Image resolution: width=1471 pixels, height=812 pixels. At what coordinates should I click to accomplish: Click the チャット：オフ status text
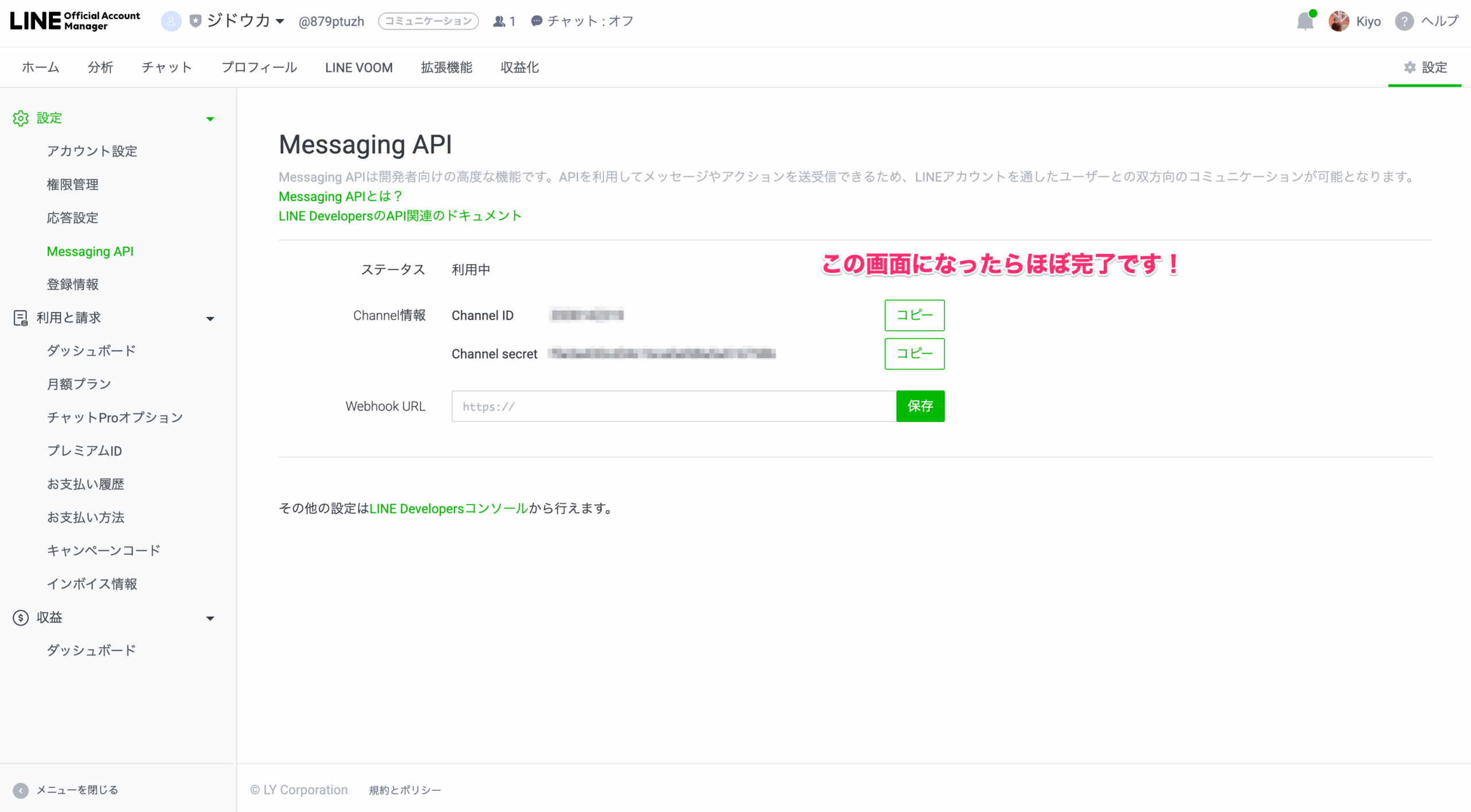(x=590, y=21)
